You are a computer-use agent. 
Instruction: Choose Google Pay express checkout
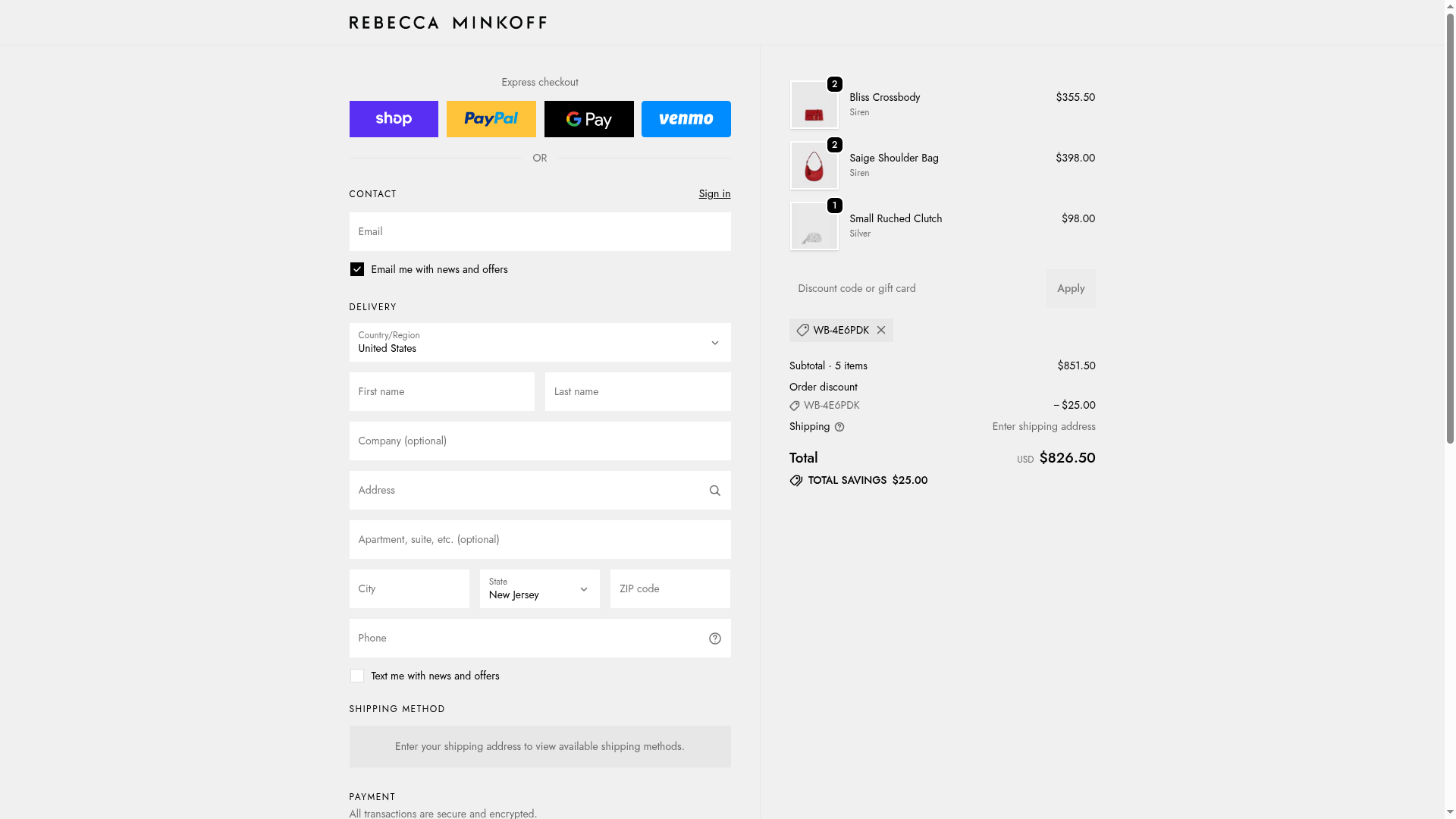tap(588, 119)
